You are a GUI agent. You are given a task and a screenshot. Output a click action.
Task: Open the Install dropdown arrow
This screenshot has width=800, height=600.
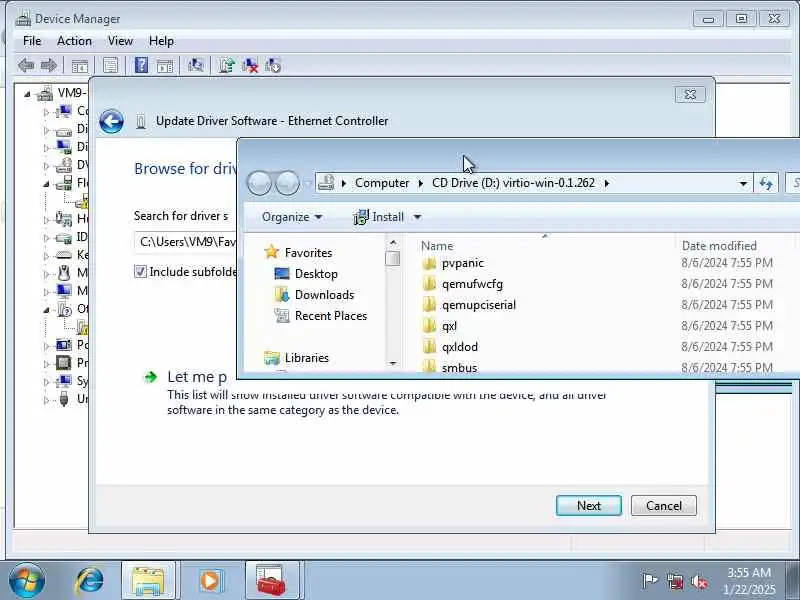tap(417, 217)
